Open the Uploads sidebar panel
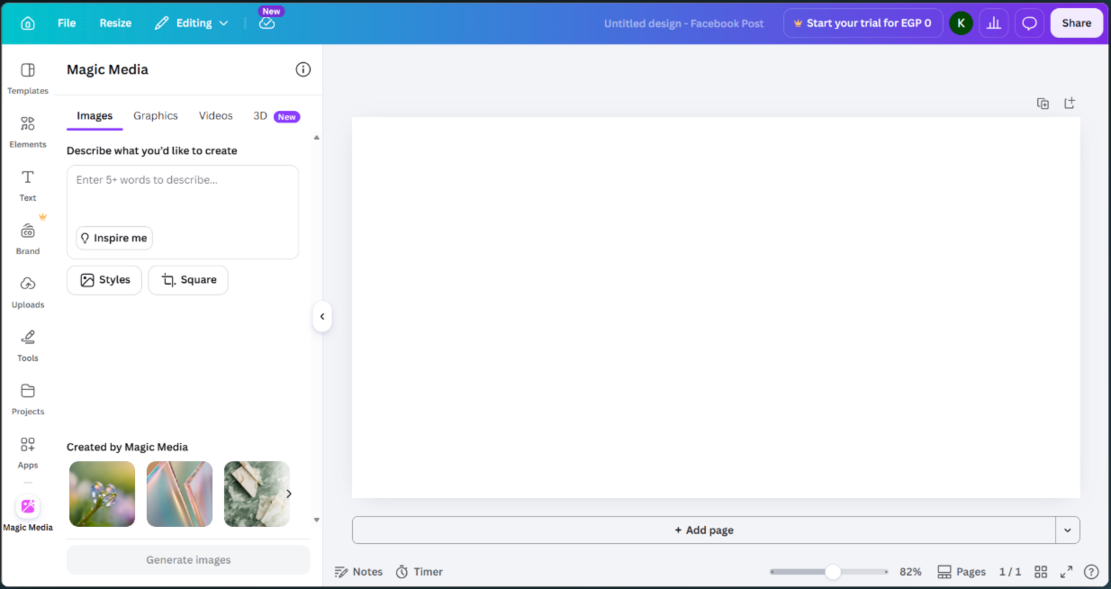 (28, 292)
